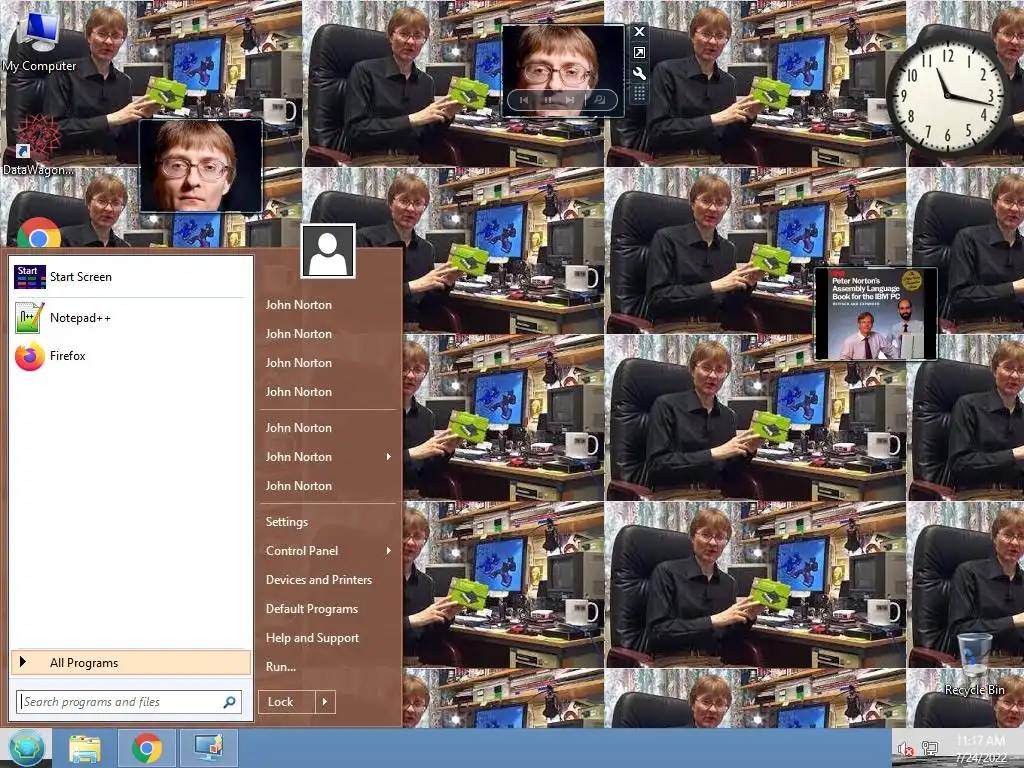The width and height of the screenshot is (1024, 768).
Task: Open the monitor app on the taskbar
Action: point(208,748)
